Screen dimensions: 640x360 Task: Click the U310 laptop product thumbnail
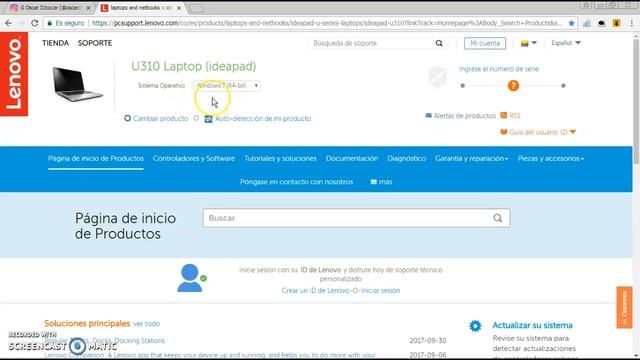78,84
